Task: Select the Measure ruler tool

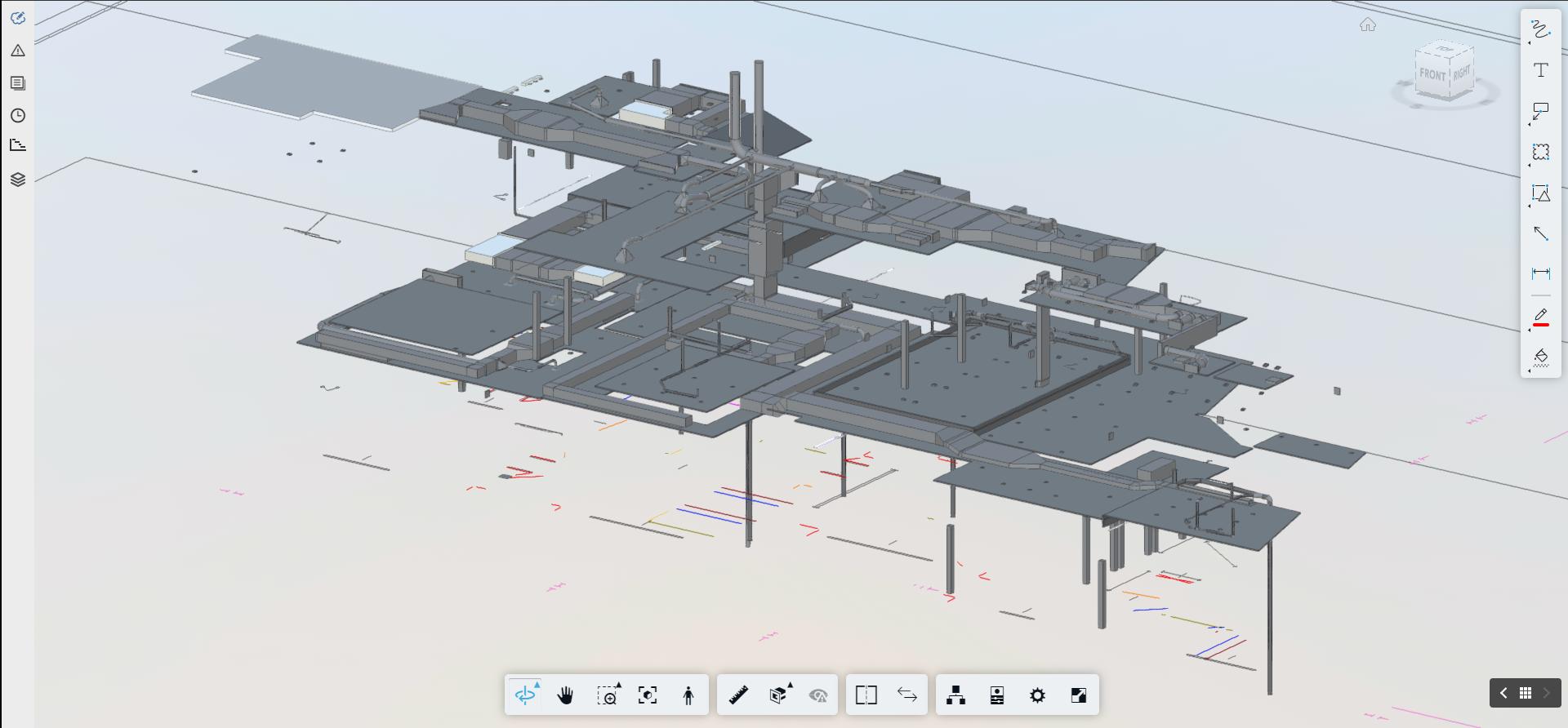Action: pyautogui.click(x=738, y=695)
